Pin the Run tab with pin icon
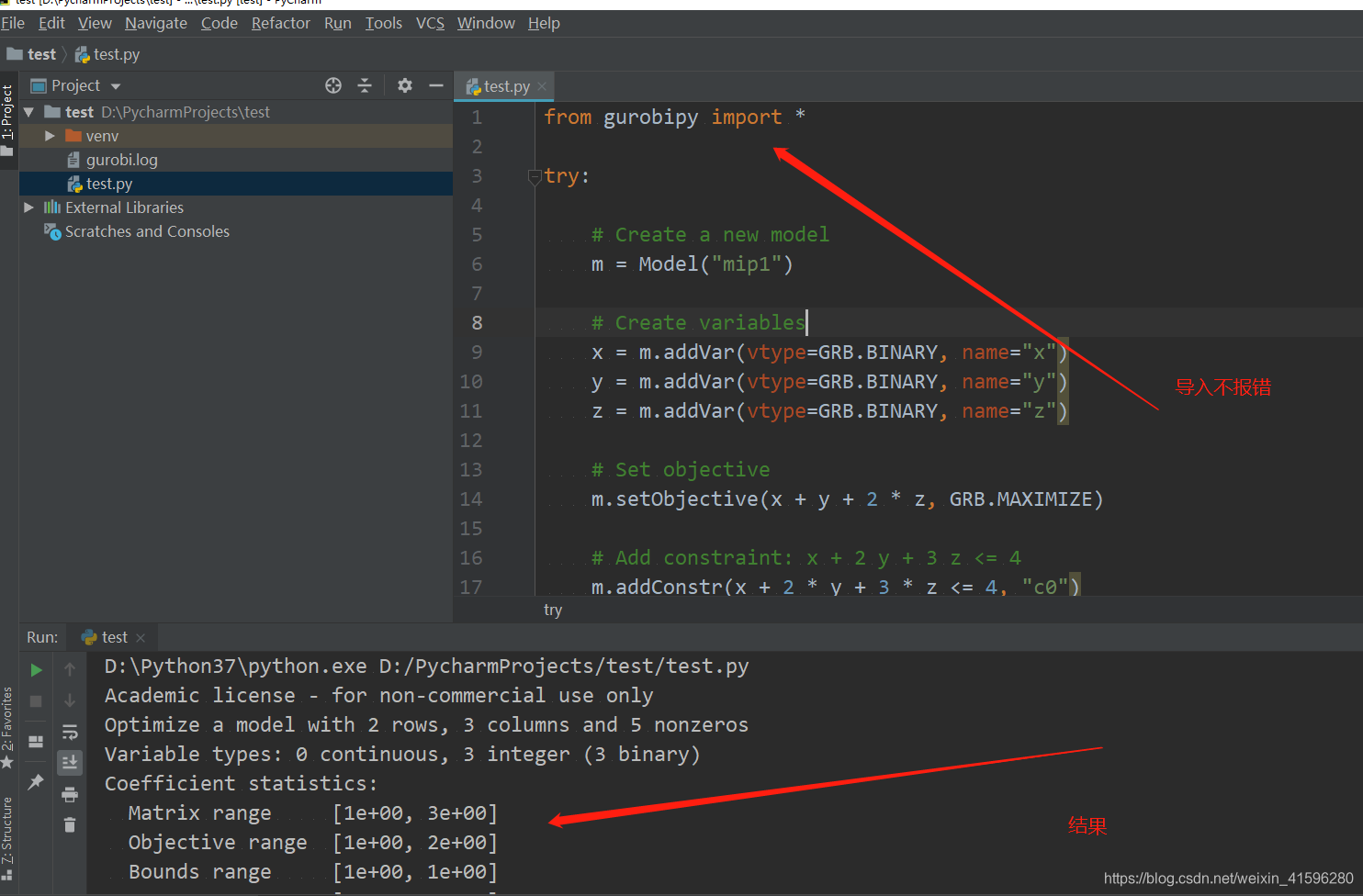This screenshot has height=896, width=1363. pyautogui.click(x=36, y=781)
